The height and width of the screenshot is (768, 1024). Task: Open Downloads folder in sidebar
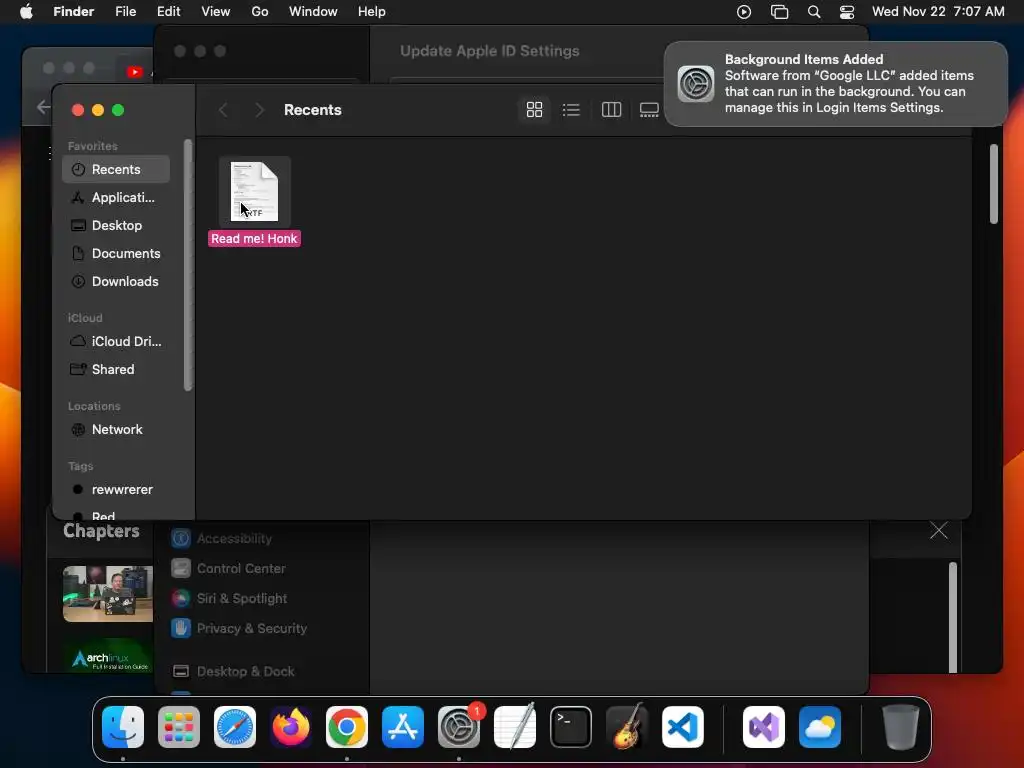pyautogui.click(x=116, y=281)
